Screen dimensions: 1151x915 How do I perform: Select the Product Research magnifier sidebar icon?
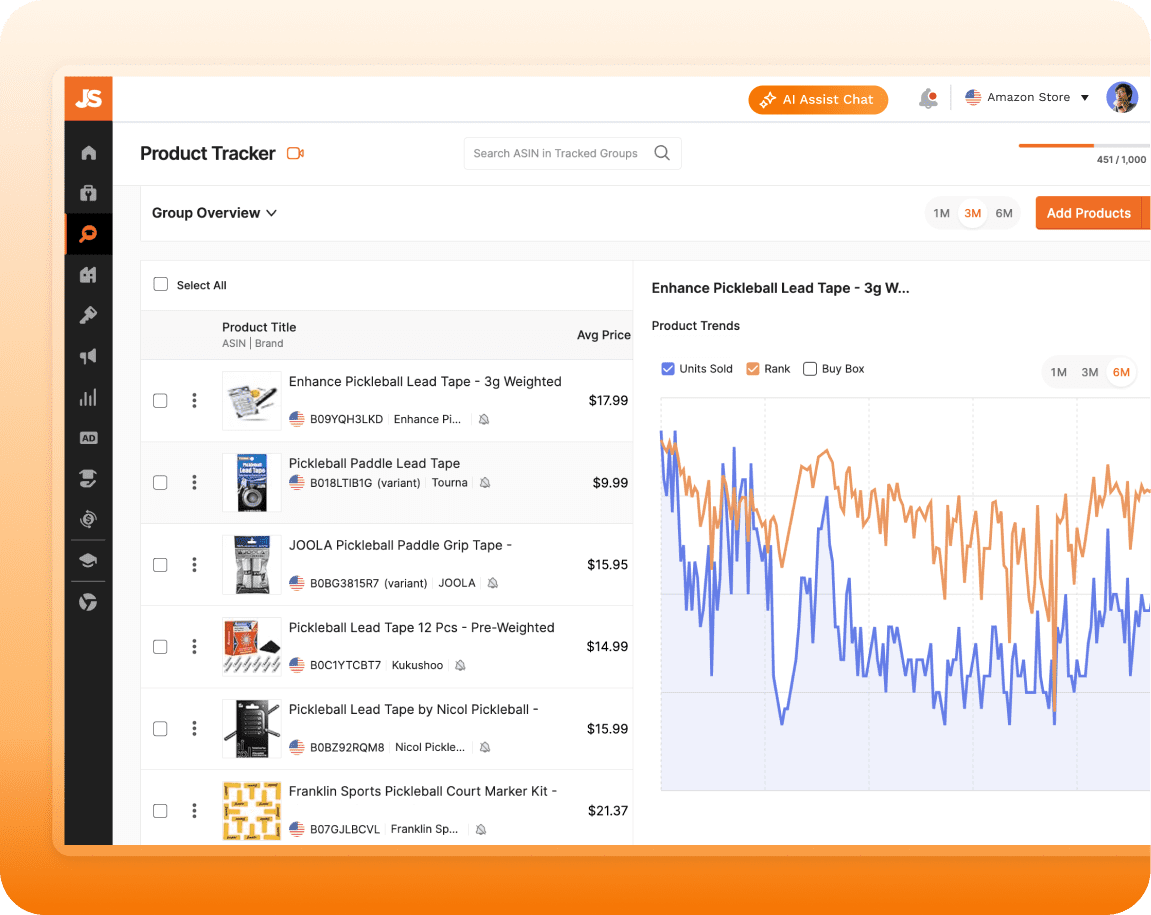(x=88, y=234)
